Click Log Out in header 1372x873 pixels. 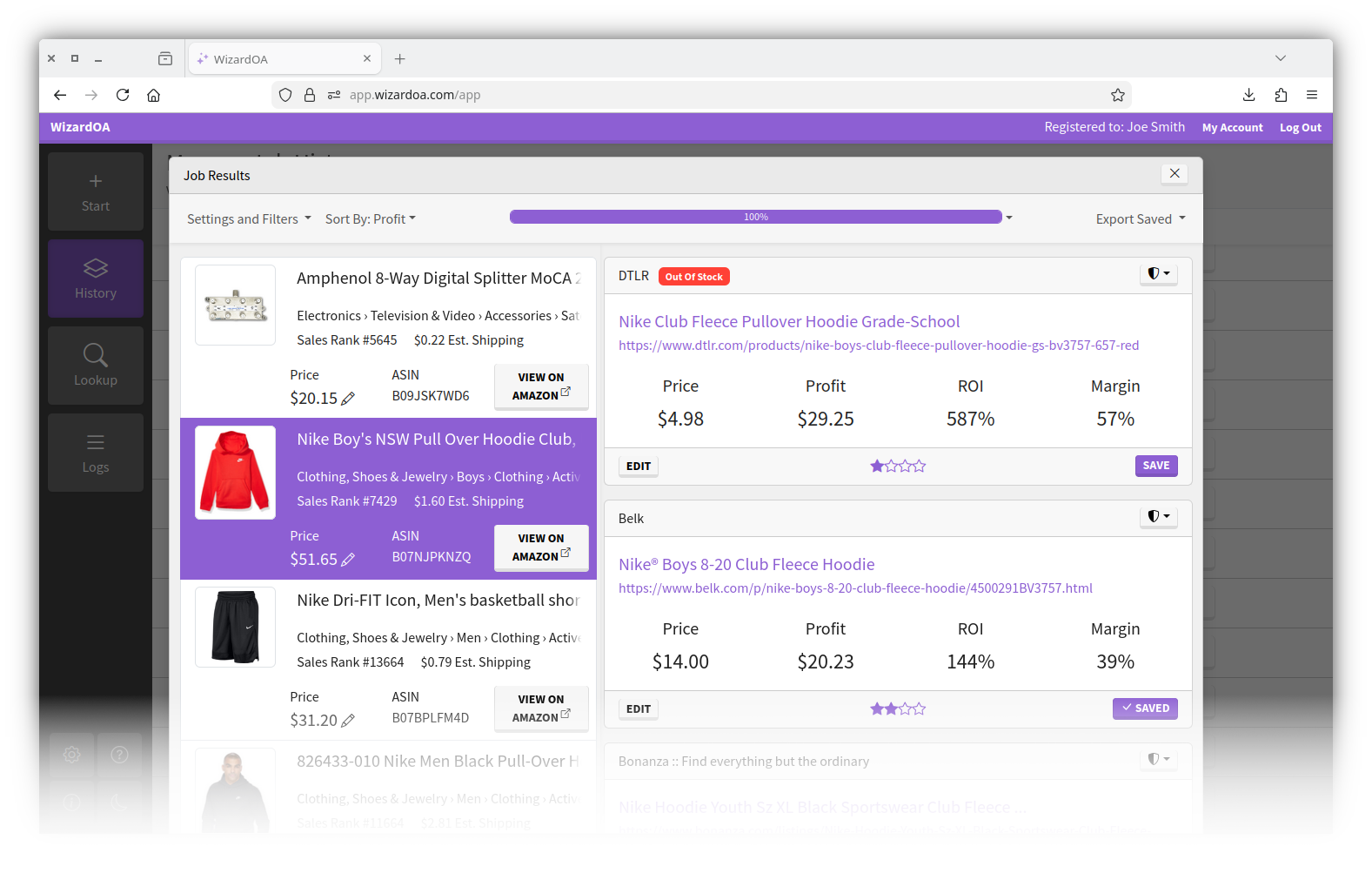[1300, 128]
